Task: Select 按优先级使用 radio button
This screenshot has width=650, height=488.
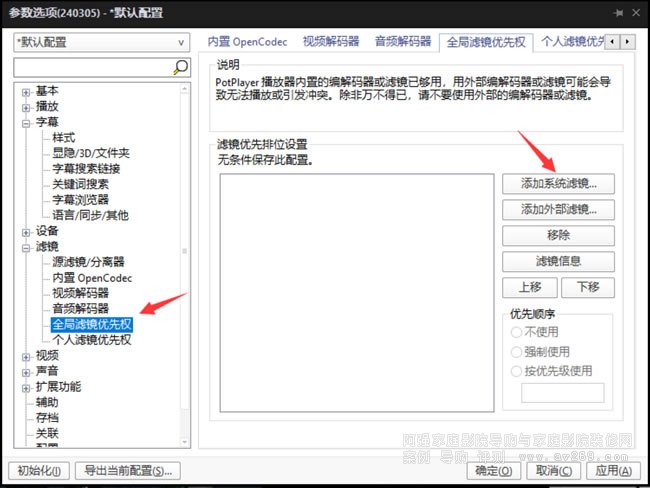Action: [517, 370]
